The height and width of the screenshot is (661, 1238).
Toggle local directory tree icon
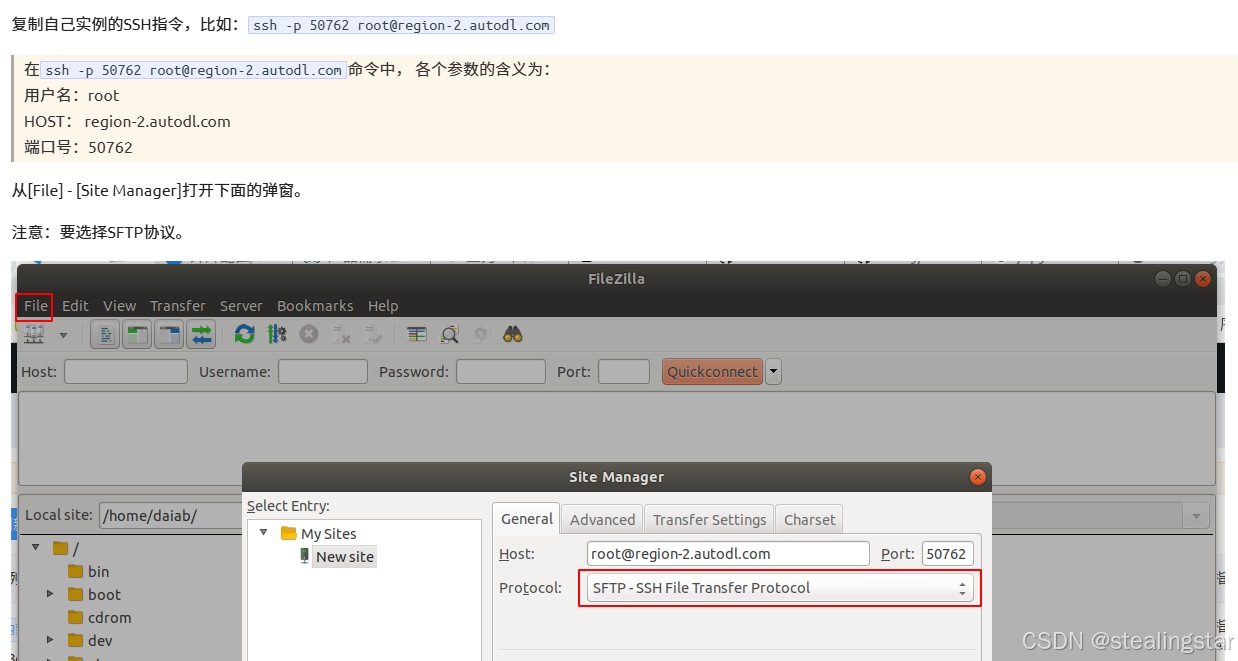click(x=137, y=334)
